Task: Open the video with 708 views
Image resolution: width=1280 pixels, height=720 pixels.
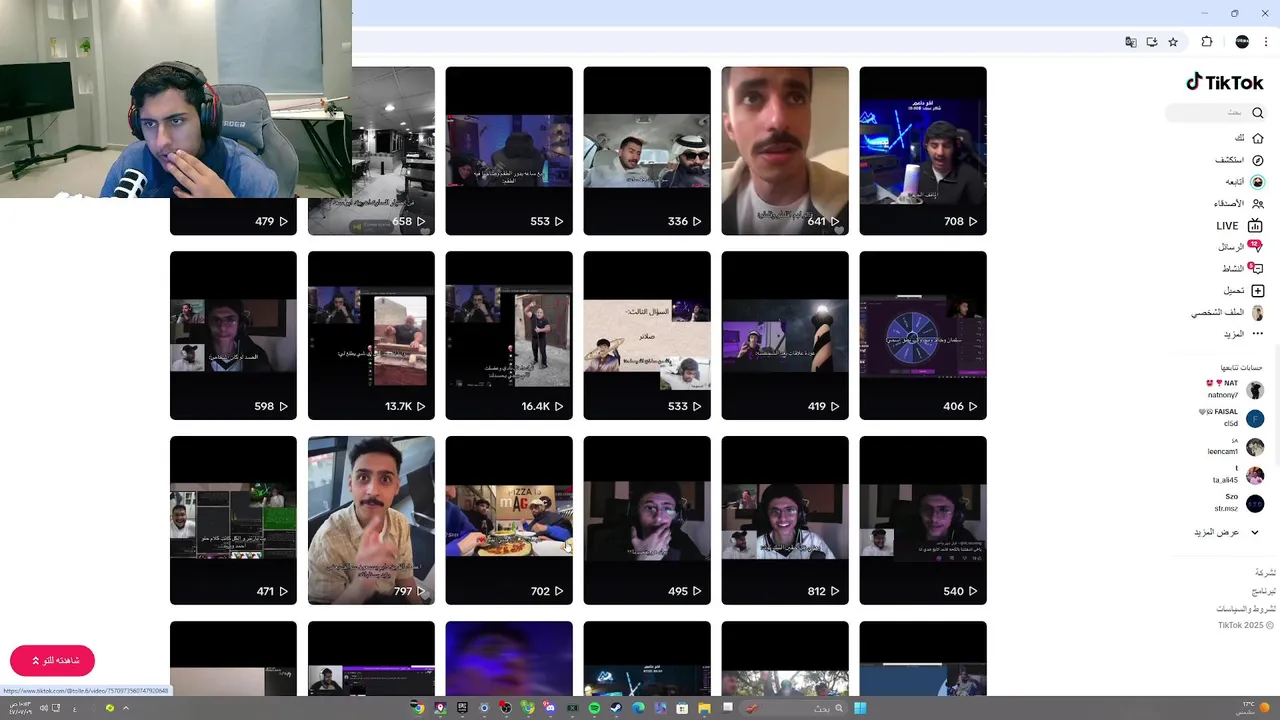Action: (x=923, y=151)
